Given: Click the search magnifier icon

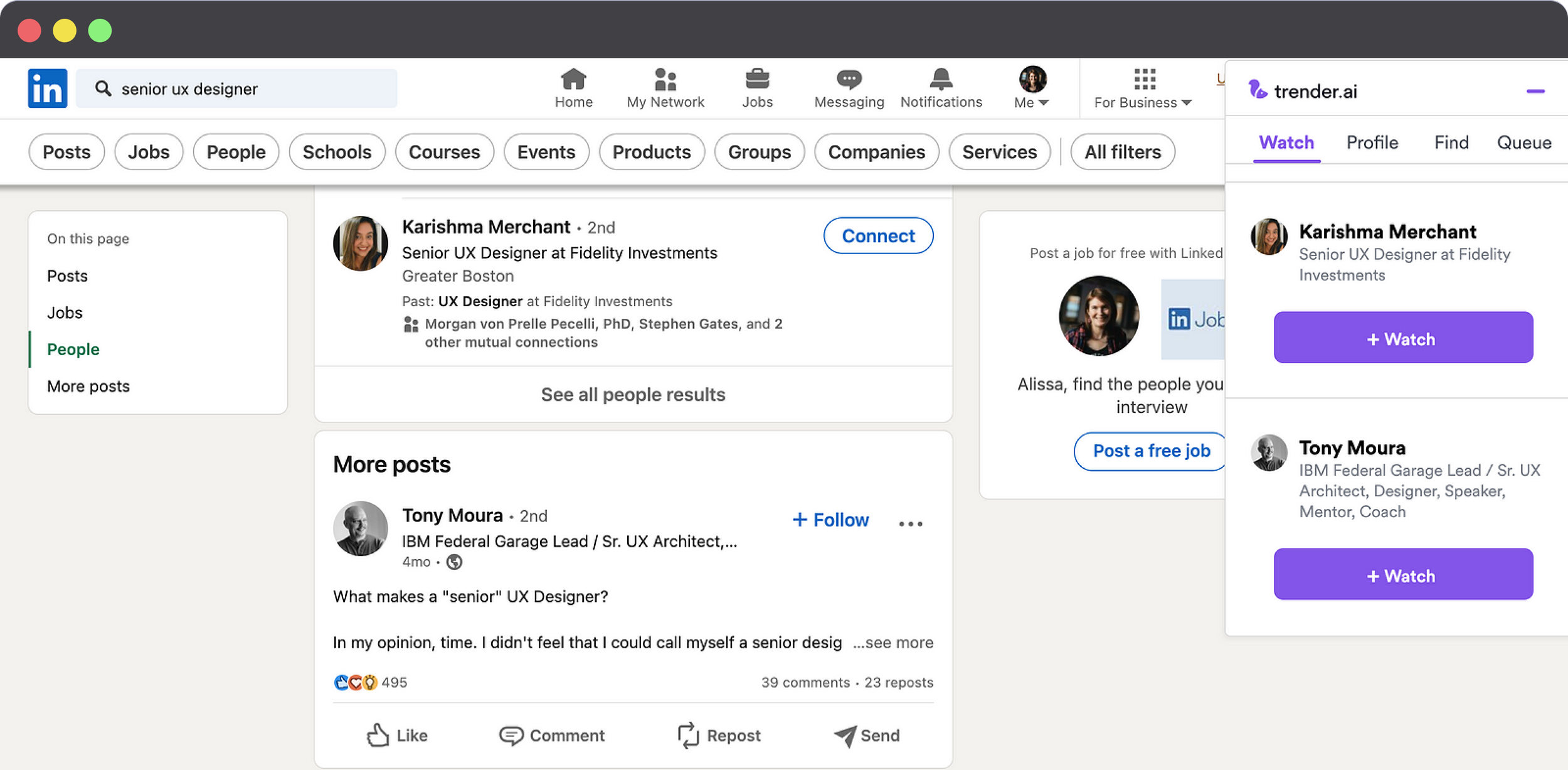Looking at the screenshot, I should [103, 88].
